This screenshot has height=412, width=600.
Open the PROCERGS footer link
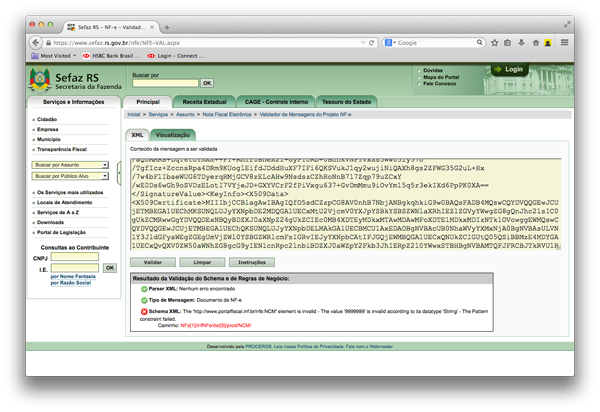pyautogui.click(x=258, y=347)
